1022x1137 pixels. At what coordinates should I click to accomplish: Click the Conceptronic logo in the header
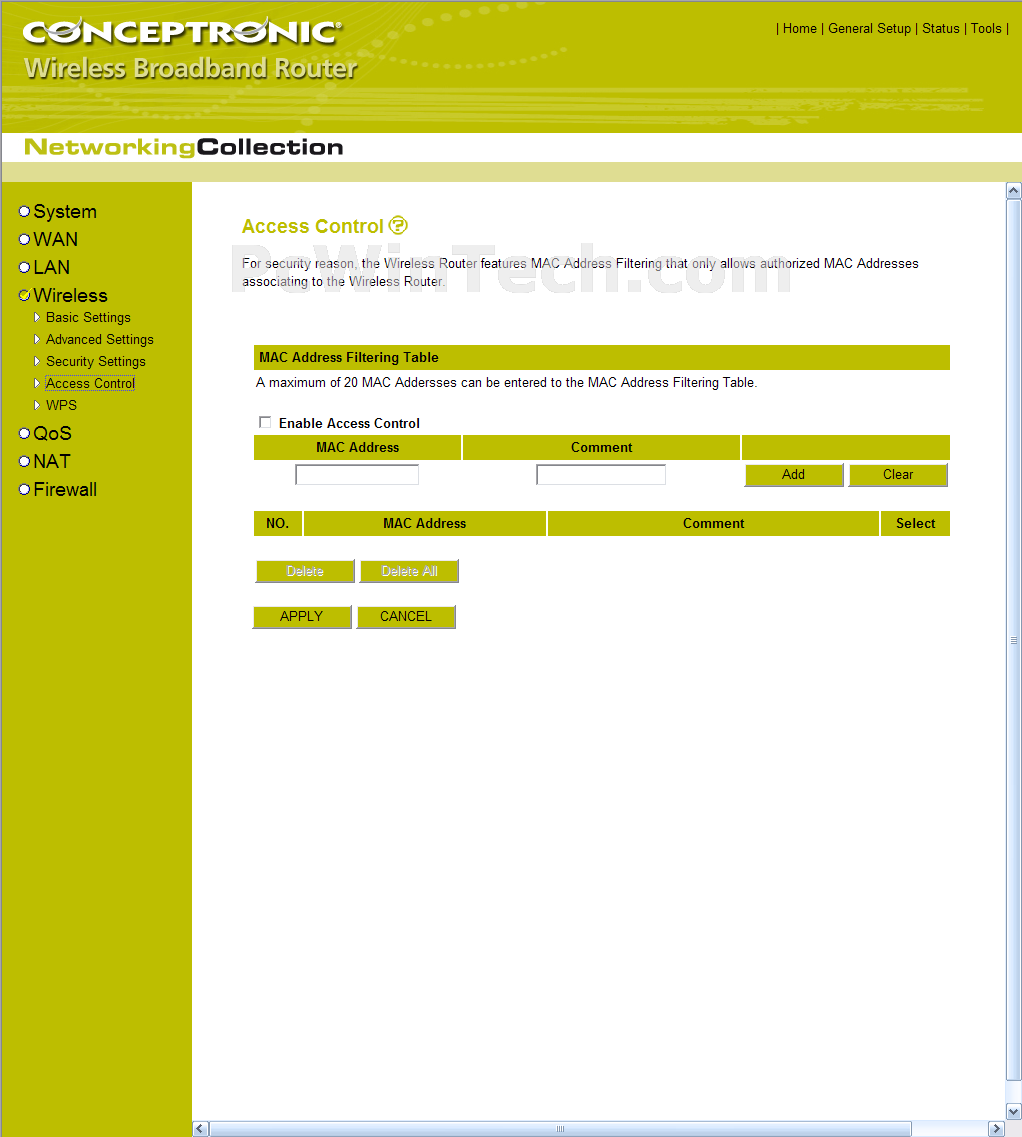(182, 31)
